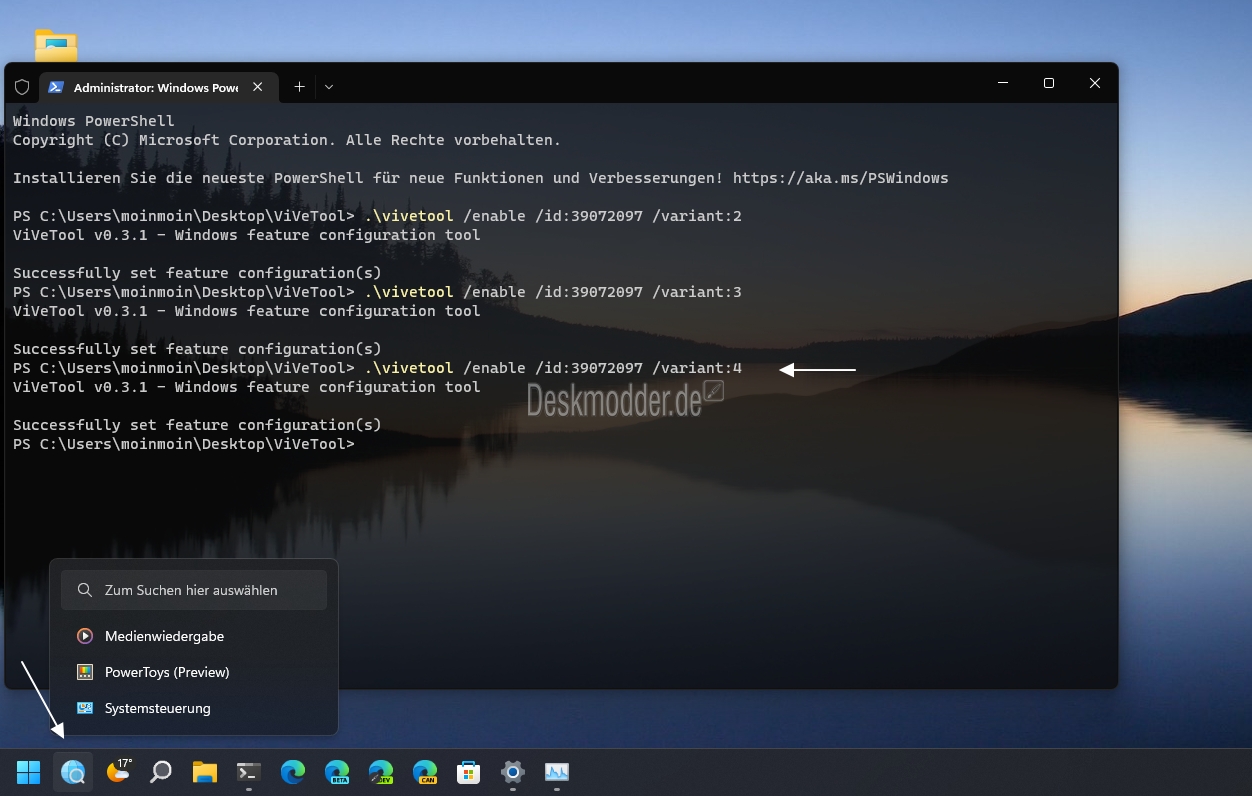Click the command line ending in /variant:4
The width and height of the screenshot is (1252, 796).
[x=378, y=368]
